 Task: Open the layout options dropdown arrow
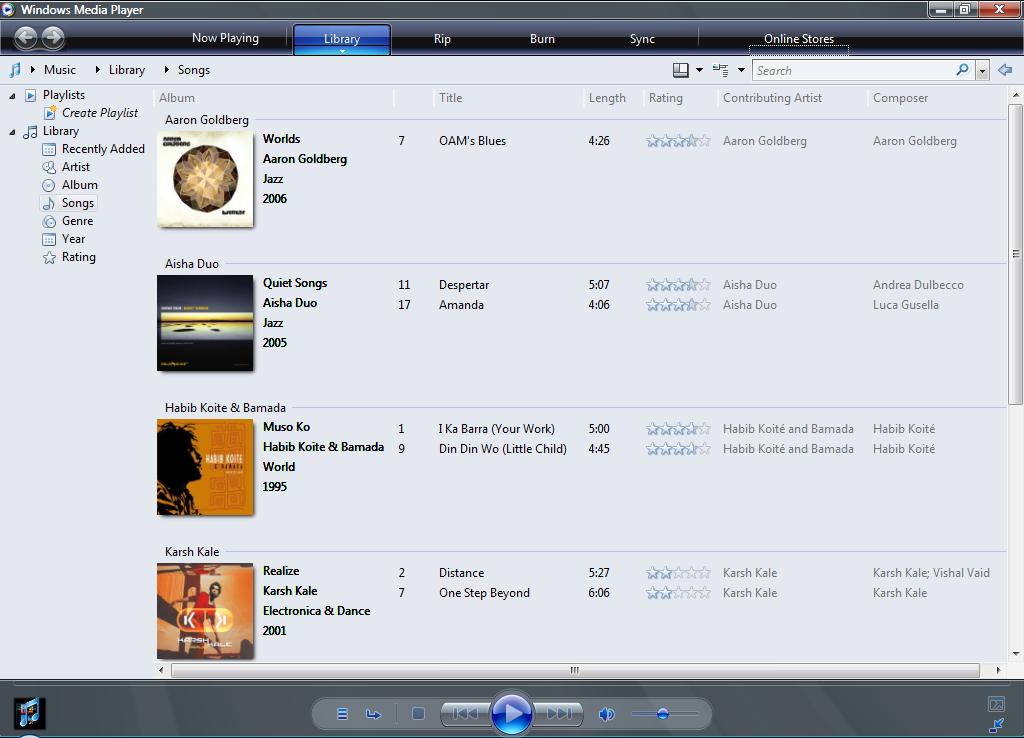point(699,70)
